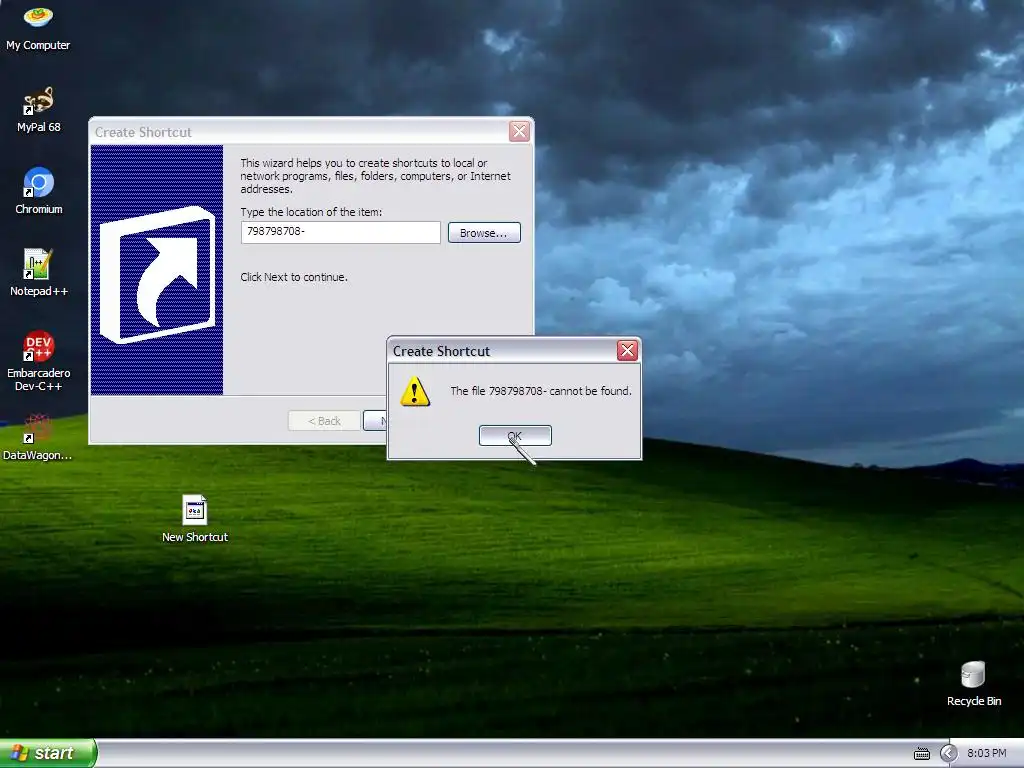Click the shortcut arrow wizard image

[157, 270]
